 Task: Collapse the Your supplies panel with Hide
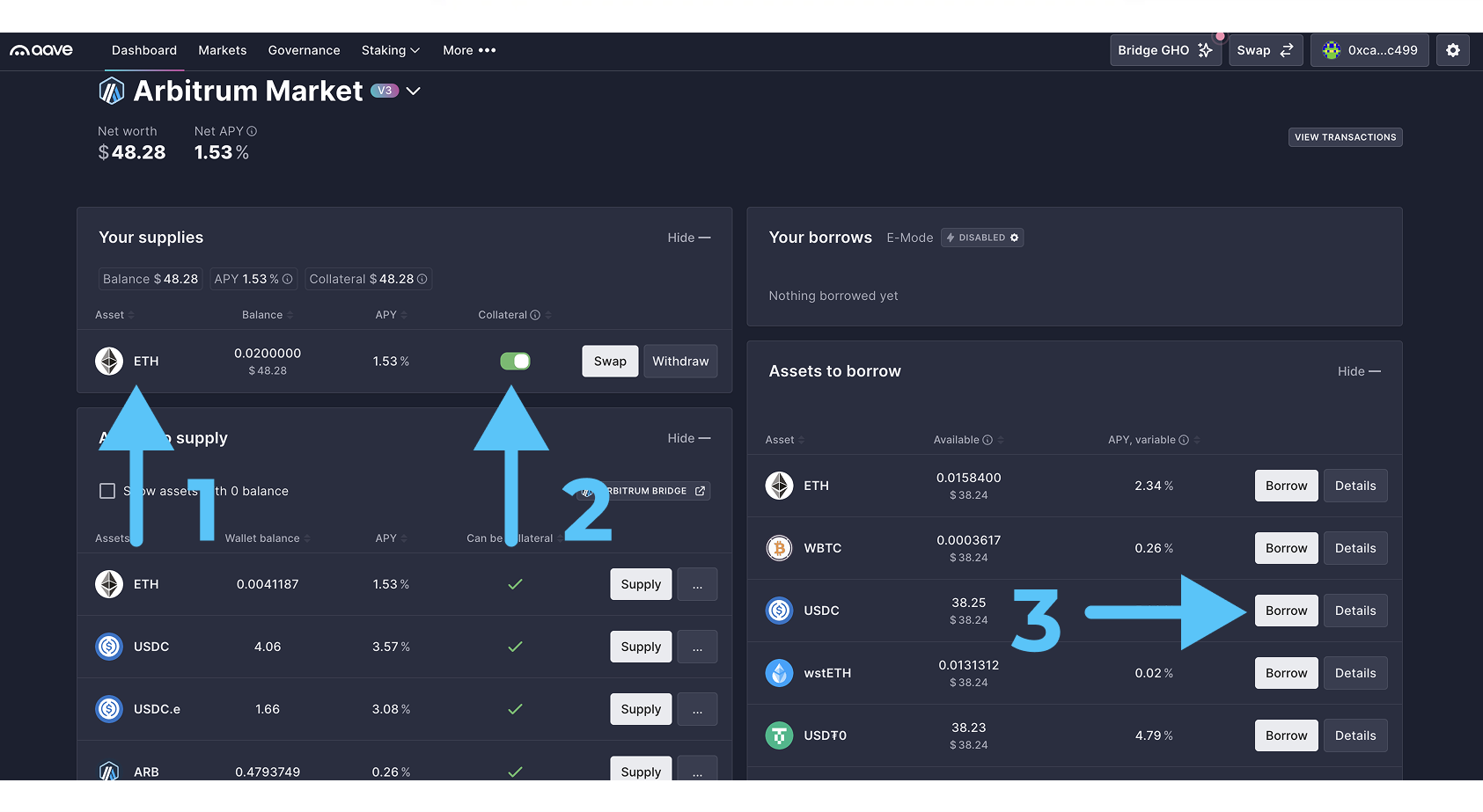coord(688,238)
